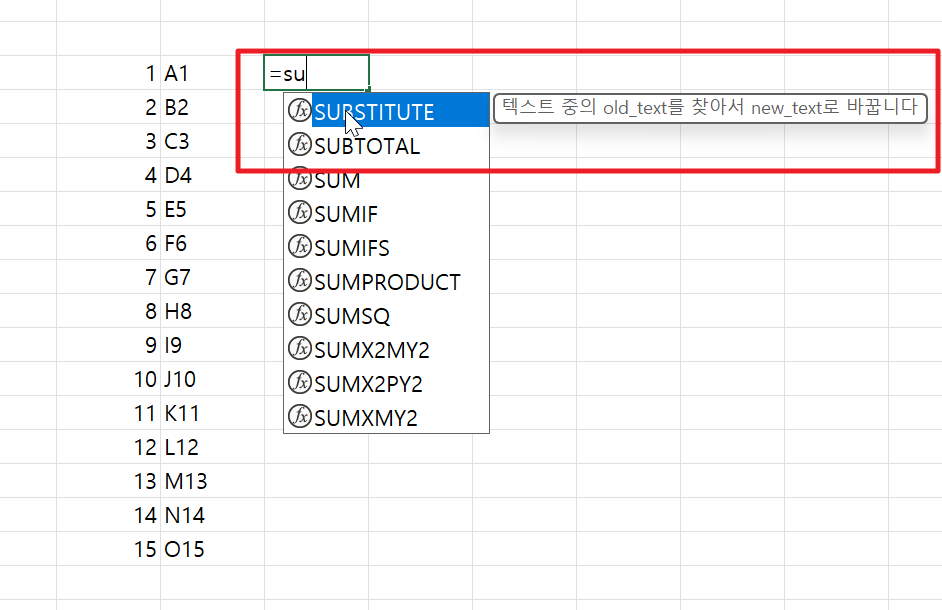Select the number 2 cell beside B2

[x=109, y=107]
